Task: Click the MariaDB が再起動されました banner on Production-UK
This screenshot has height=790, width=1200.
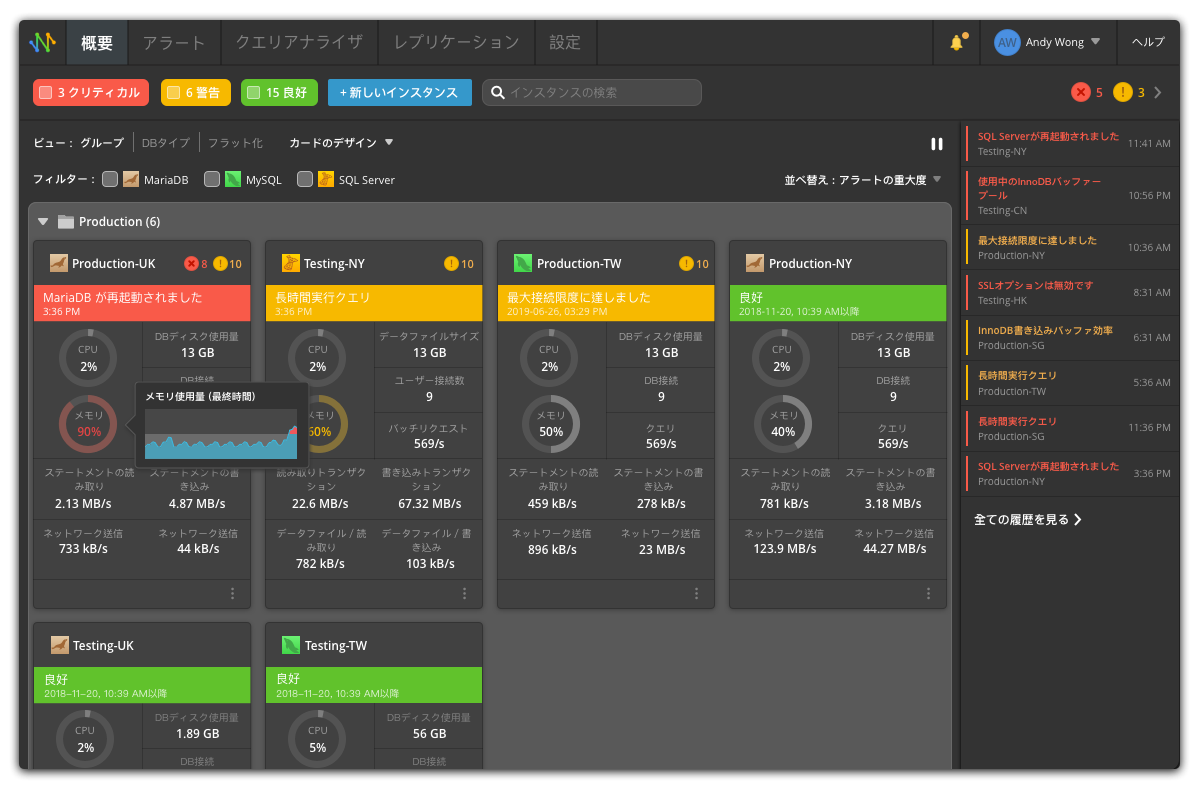Action: (x=142, y=303)
